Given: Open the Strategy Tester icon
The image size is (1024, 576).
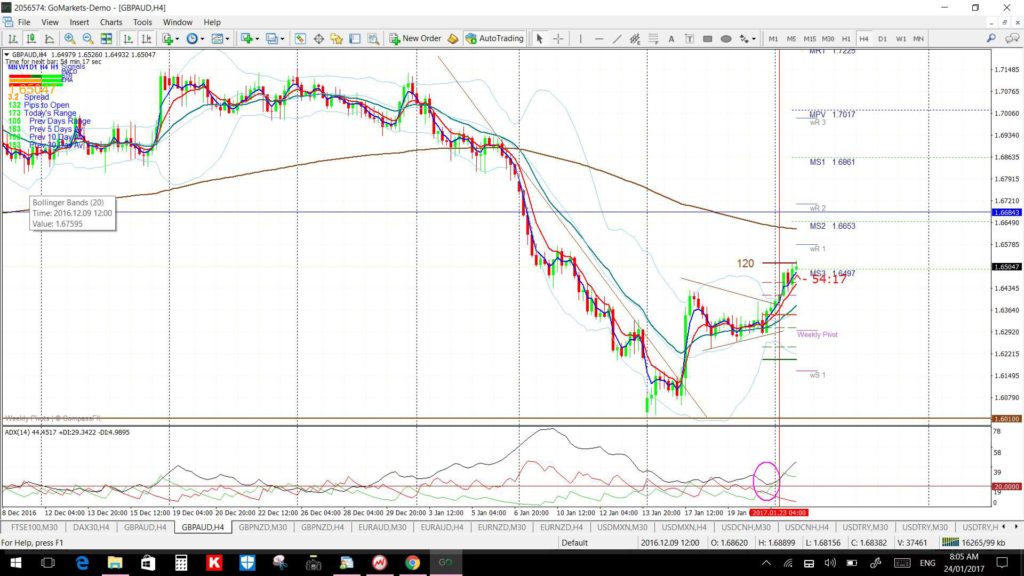Looking at the screenshot, I should coord(373,39).
